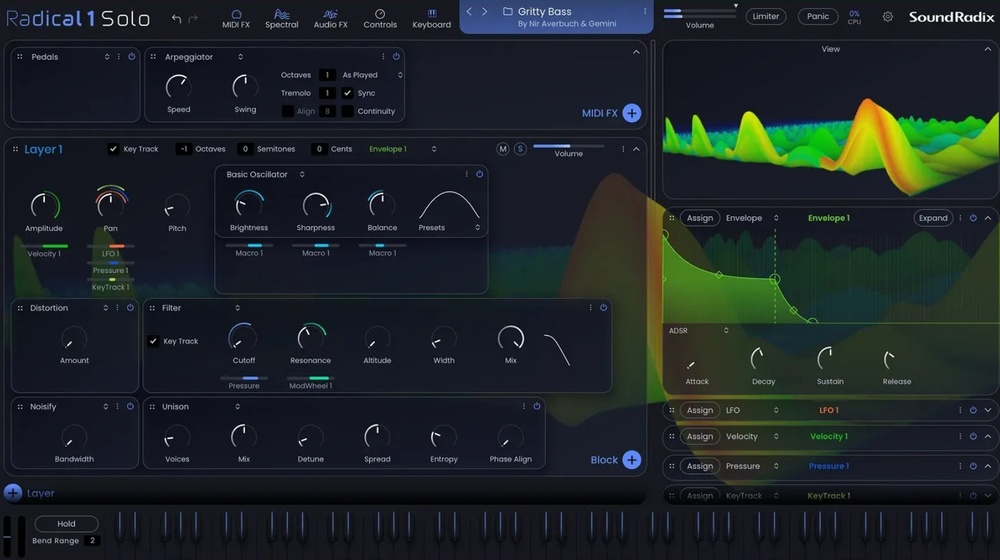Toggle Arpeggiator Continuity checkbox
Image resolution: width=1000 pixels, height=560 pixels.
click(347, 111)
